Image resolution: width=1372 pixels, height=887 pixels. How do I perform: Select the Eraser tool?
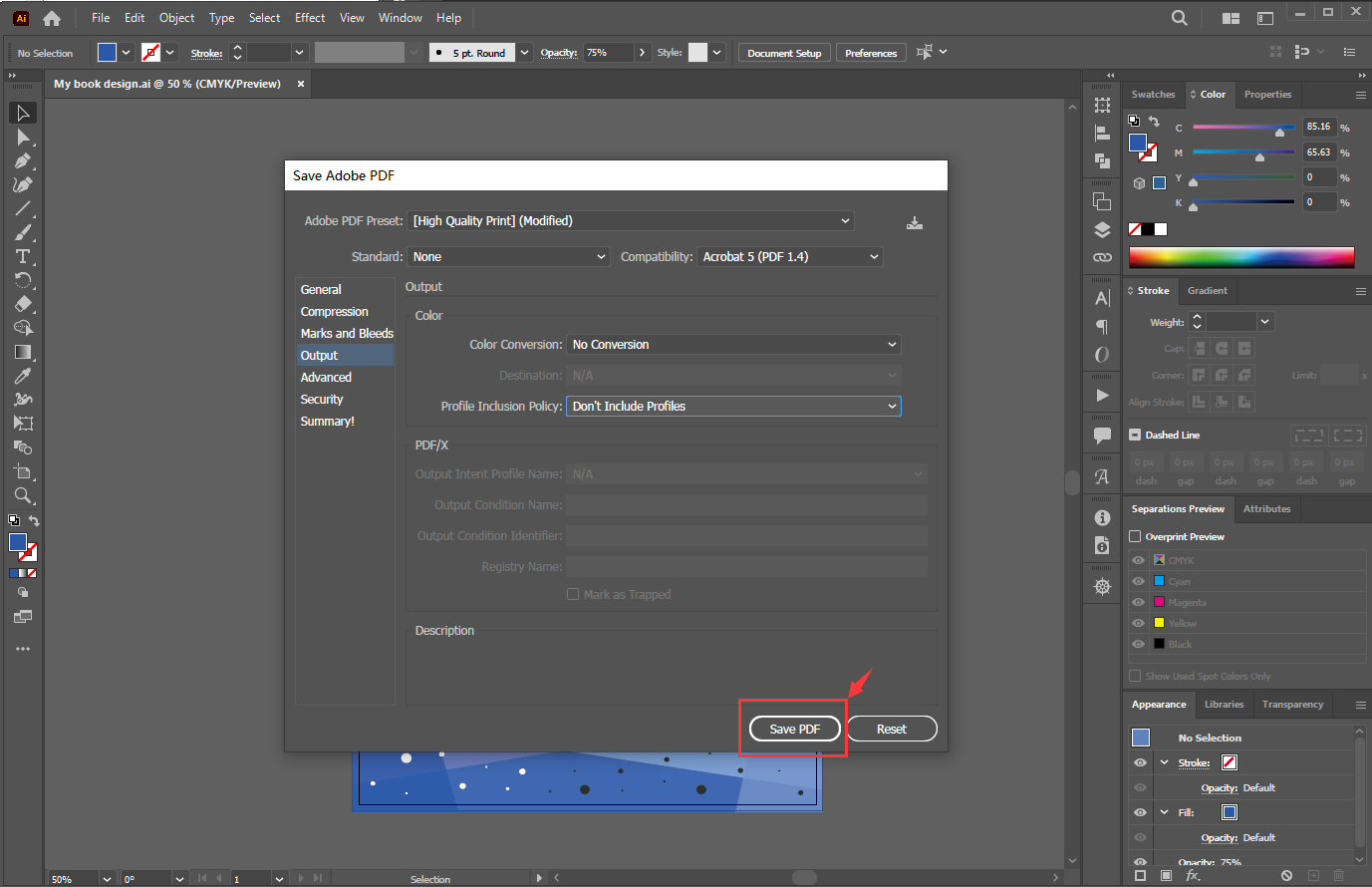coord(23,304)
